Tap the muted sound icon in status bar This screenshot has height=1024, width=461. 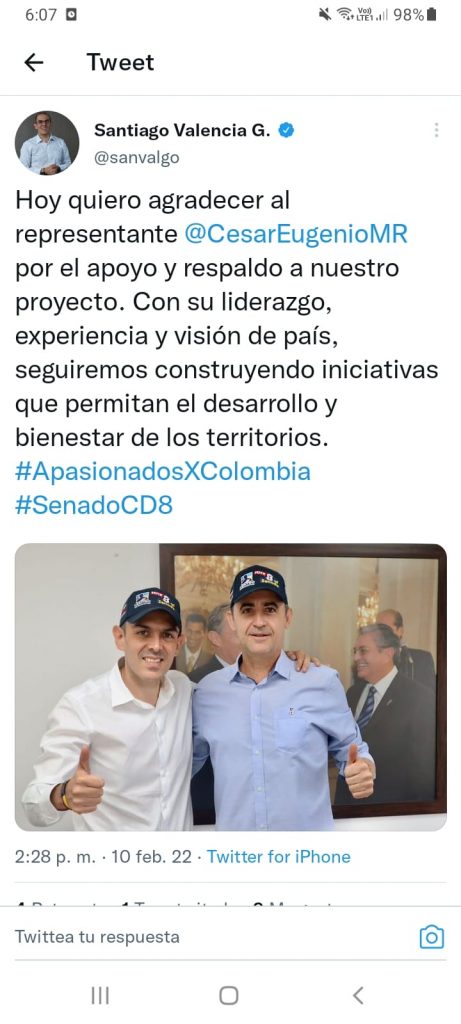pos(325,14)
